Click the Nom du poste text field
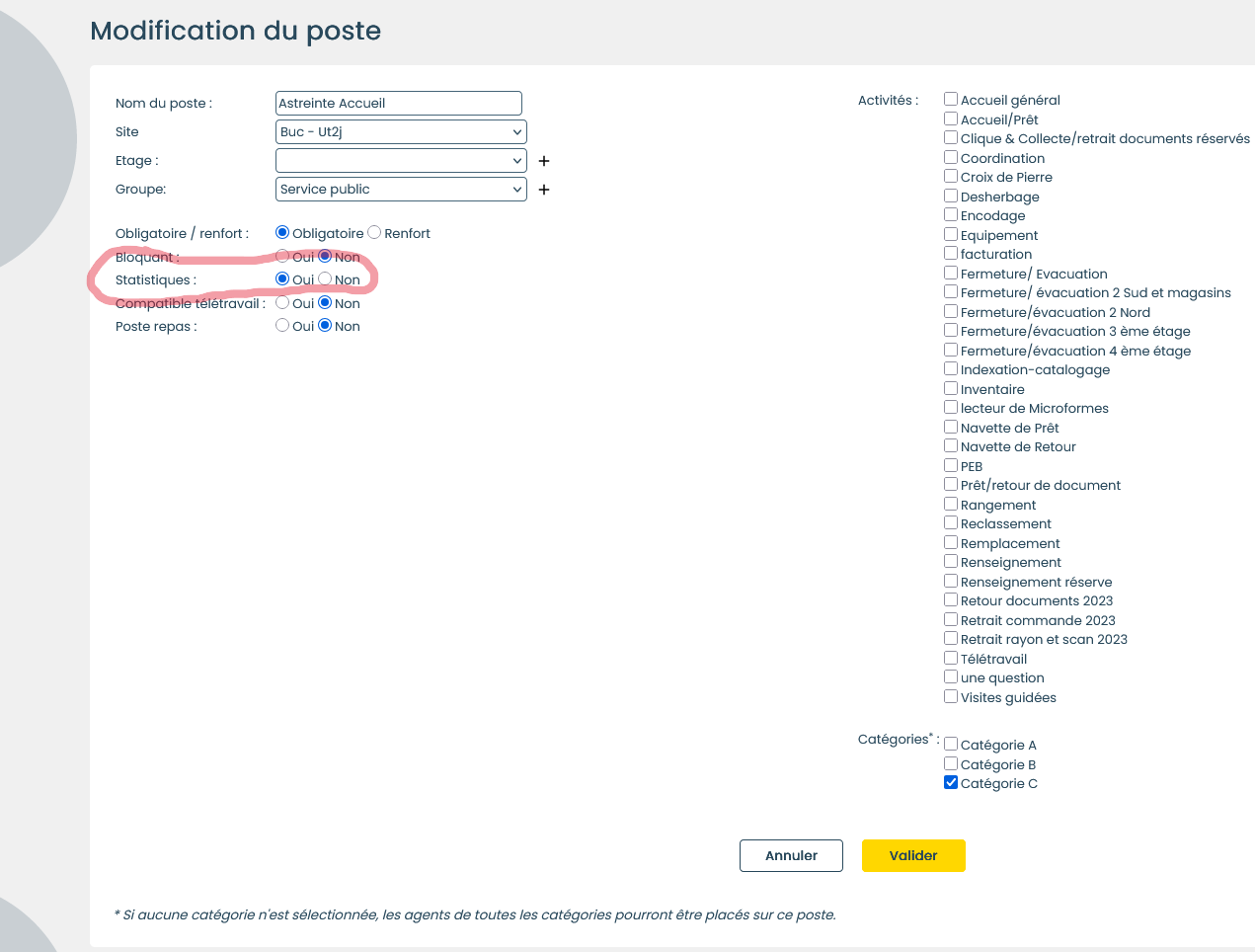 pyautogui.click(x=398, y=104)
